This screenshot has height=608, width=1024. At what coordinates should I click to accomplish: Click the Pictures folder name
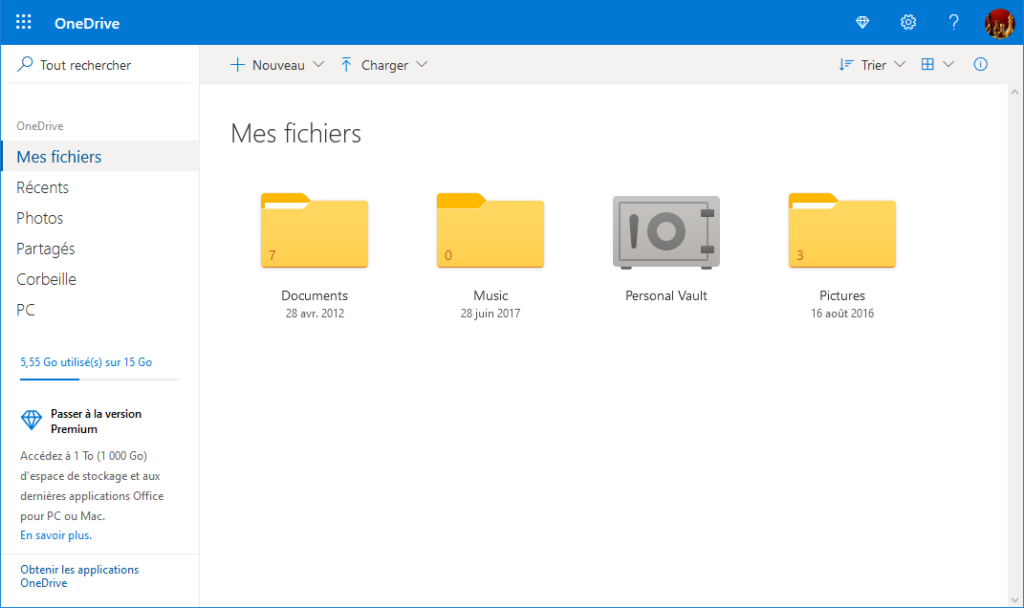point(842,296)
